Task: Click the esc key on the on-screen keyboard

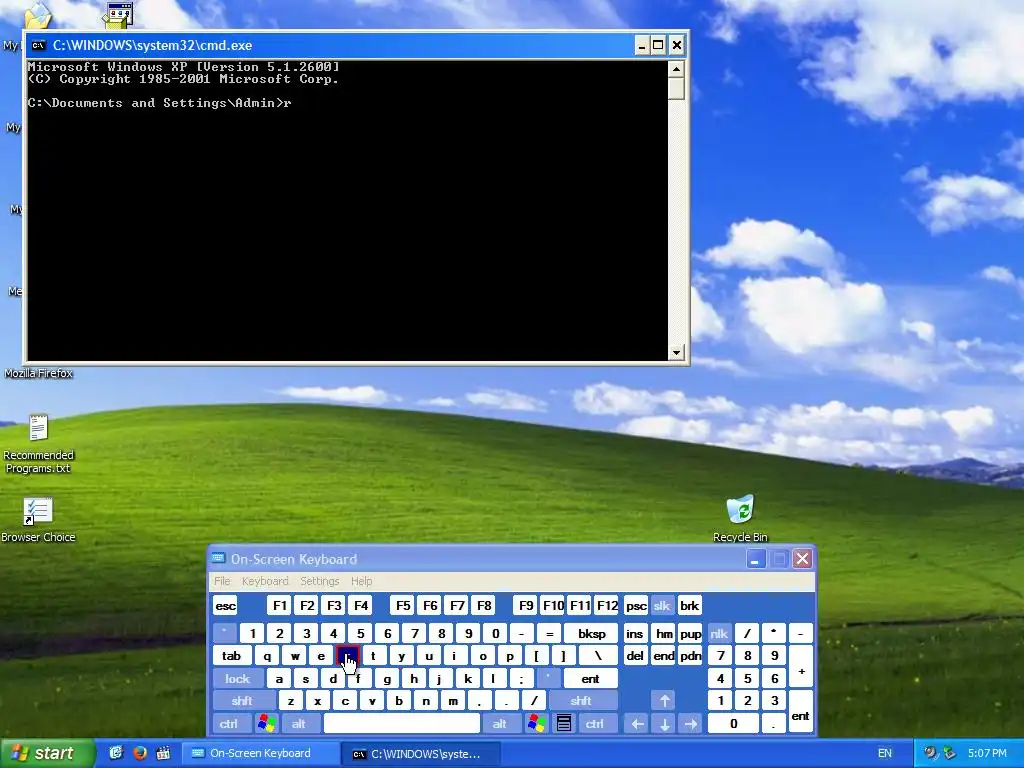Action: (x=225, y=606)
